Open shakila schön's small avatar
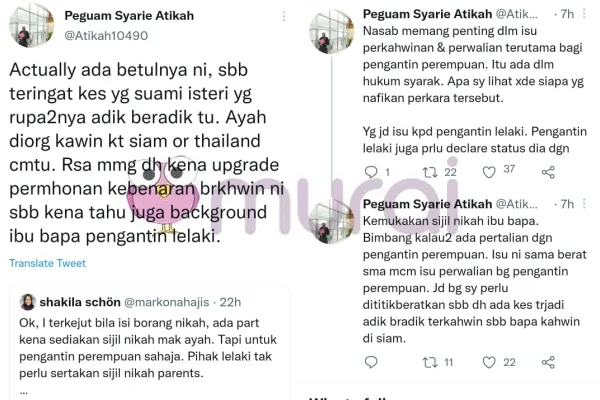600x400 pixels. (x=28, y=302)
